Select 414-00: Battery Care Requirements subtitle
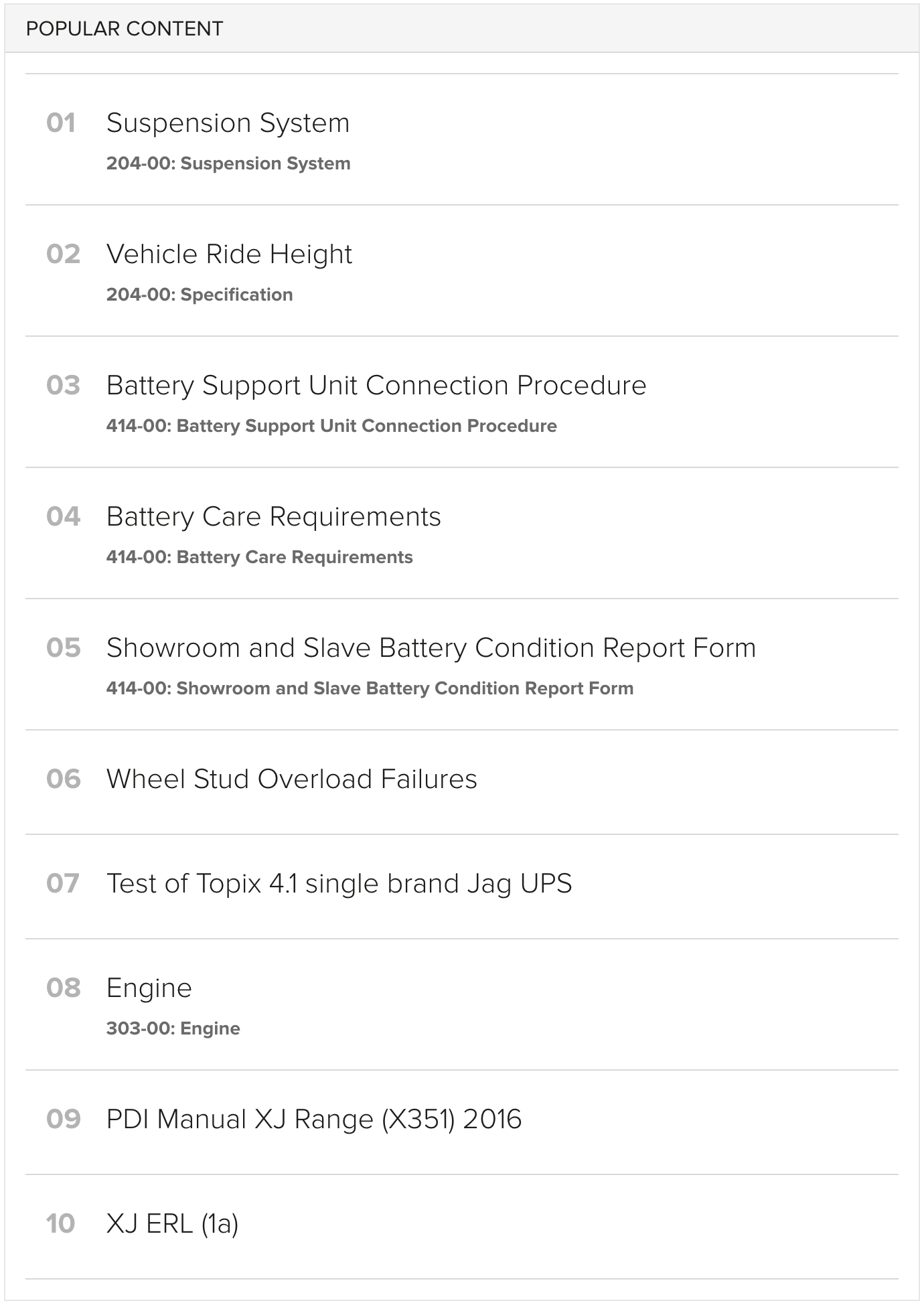The width and height of the screenshot is (924, 1305). [260, 557]
